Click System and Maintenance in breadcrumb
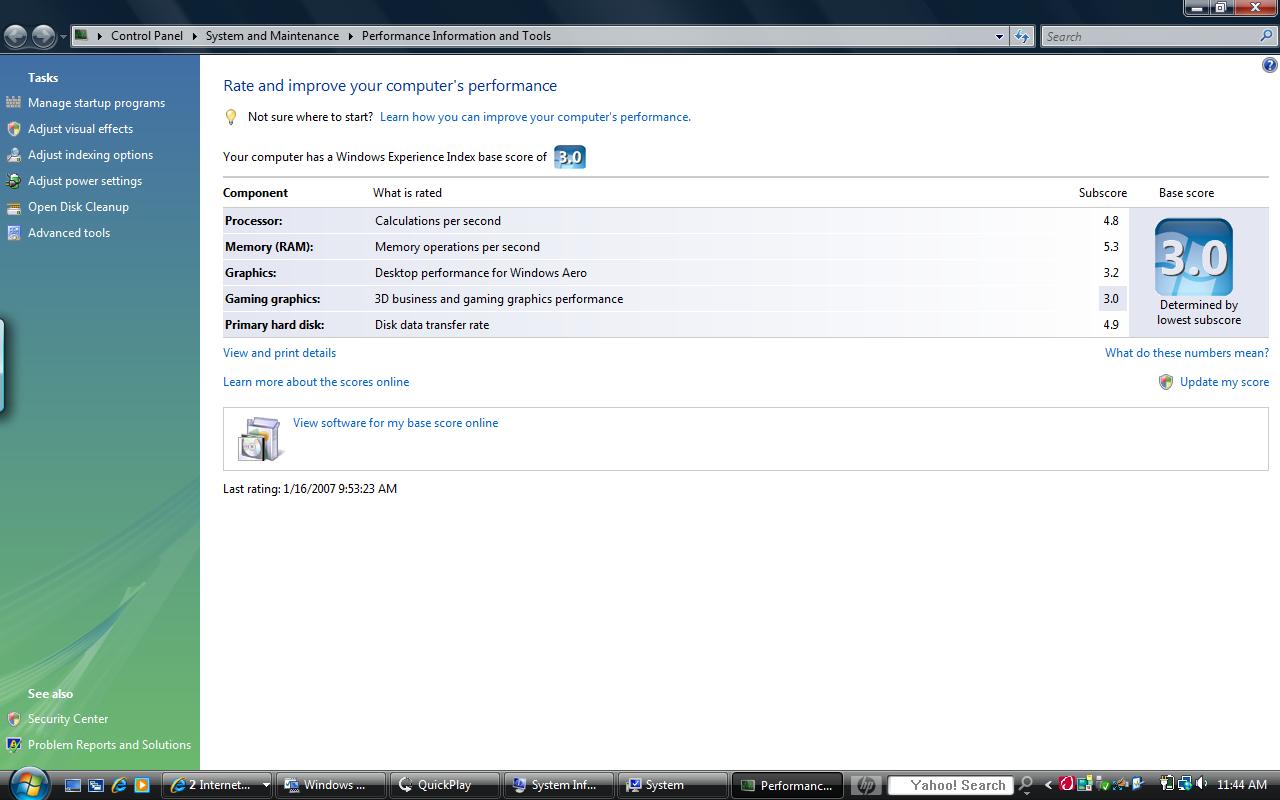 coord(272,36)
